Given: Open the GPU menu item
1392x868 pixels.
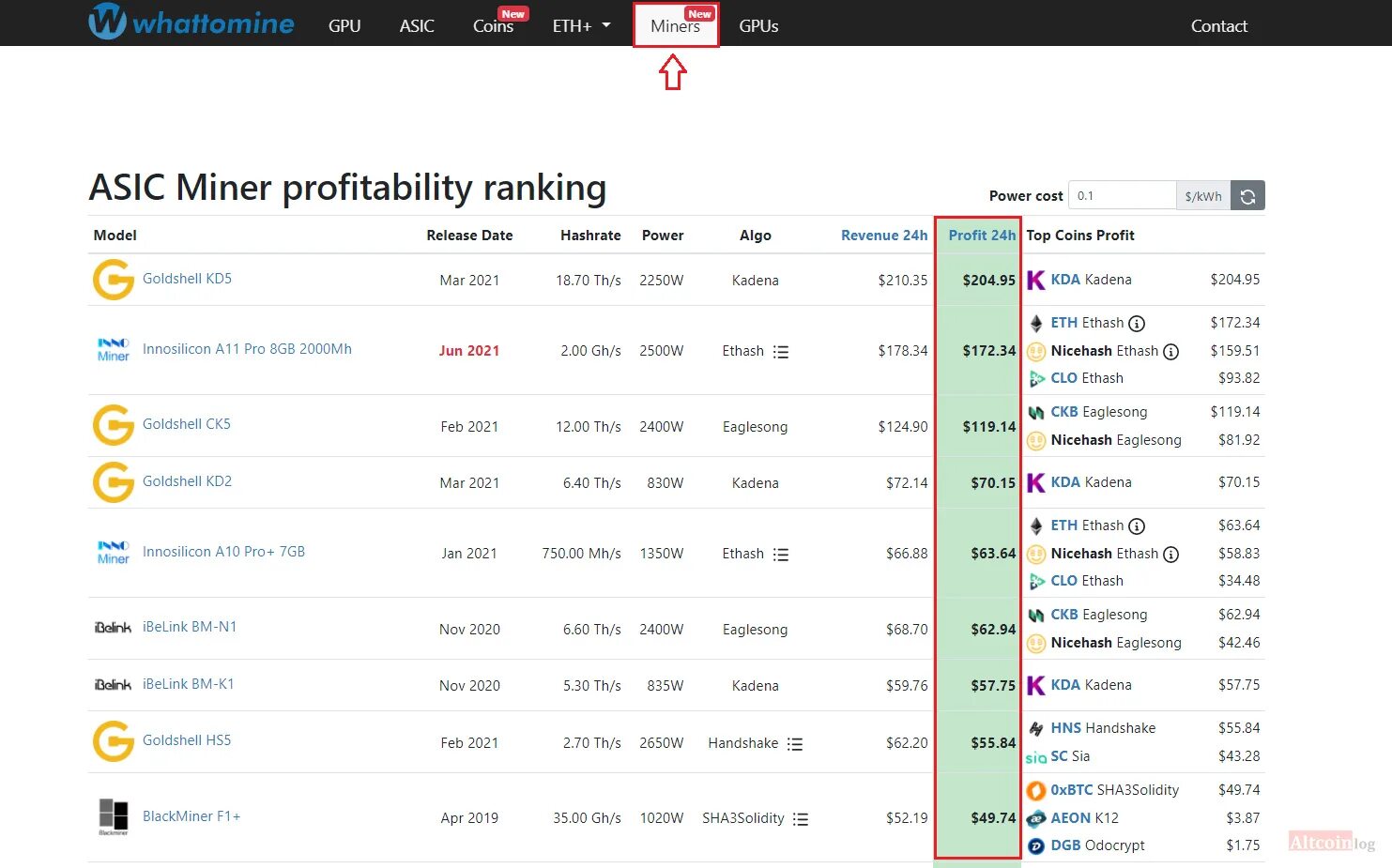Looking at the screenshot, I should coord(344,26).
